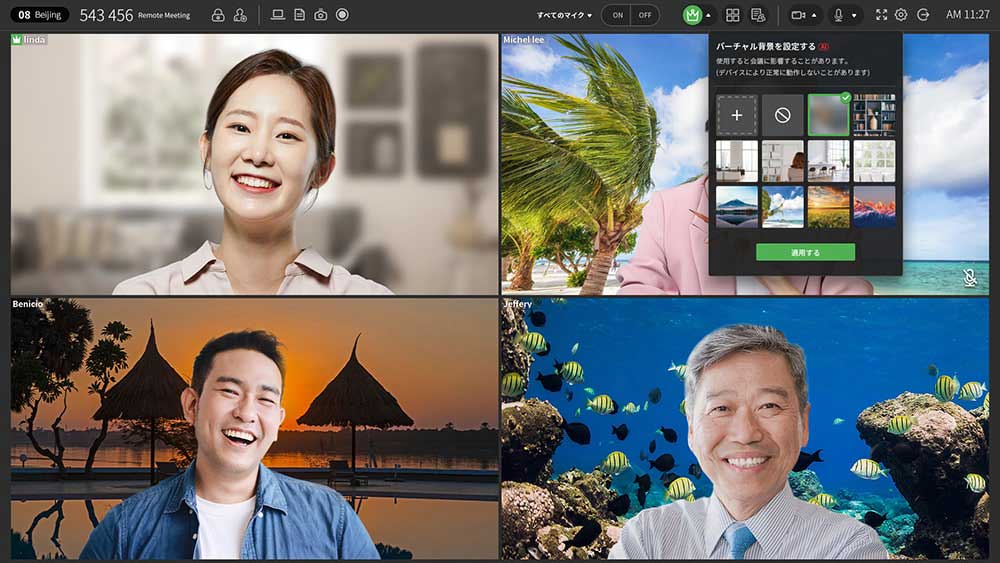The width and height of the screenshot is (1000, 563).
Task: Click the Remote Meeting label
Action: [164, 15]
